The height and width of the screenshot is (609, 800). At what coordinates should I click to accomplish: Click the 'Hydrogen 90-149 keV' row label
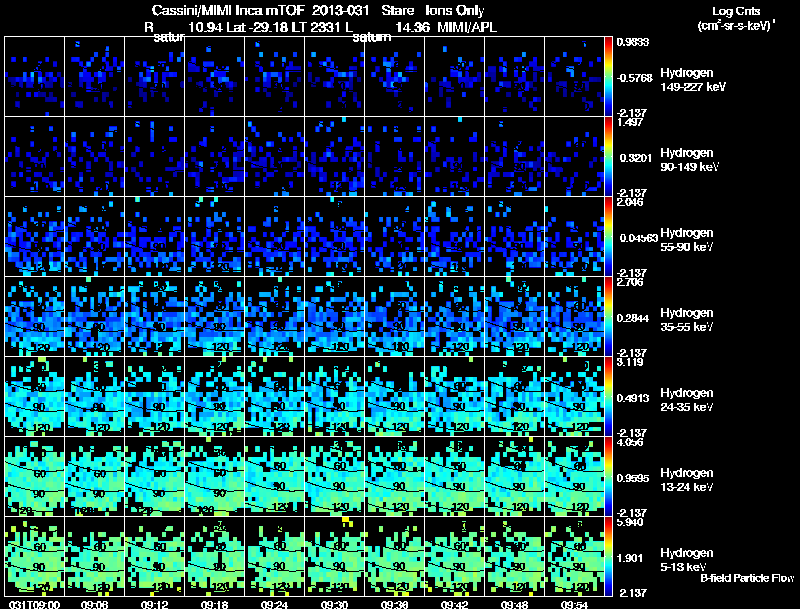690,160
